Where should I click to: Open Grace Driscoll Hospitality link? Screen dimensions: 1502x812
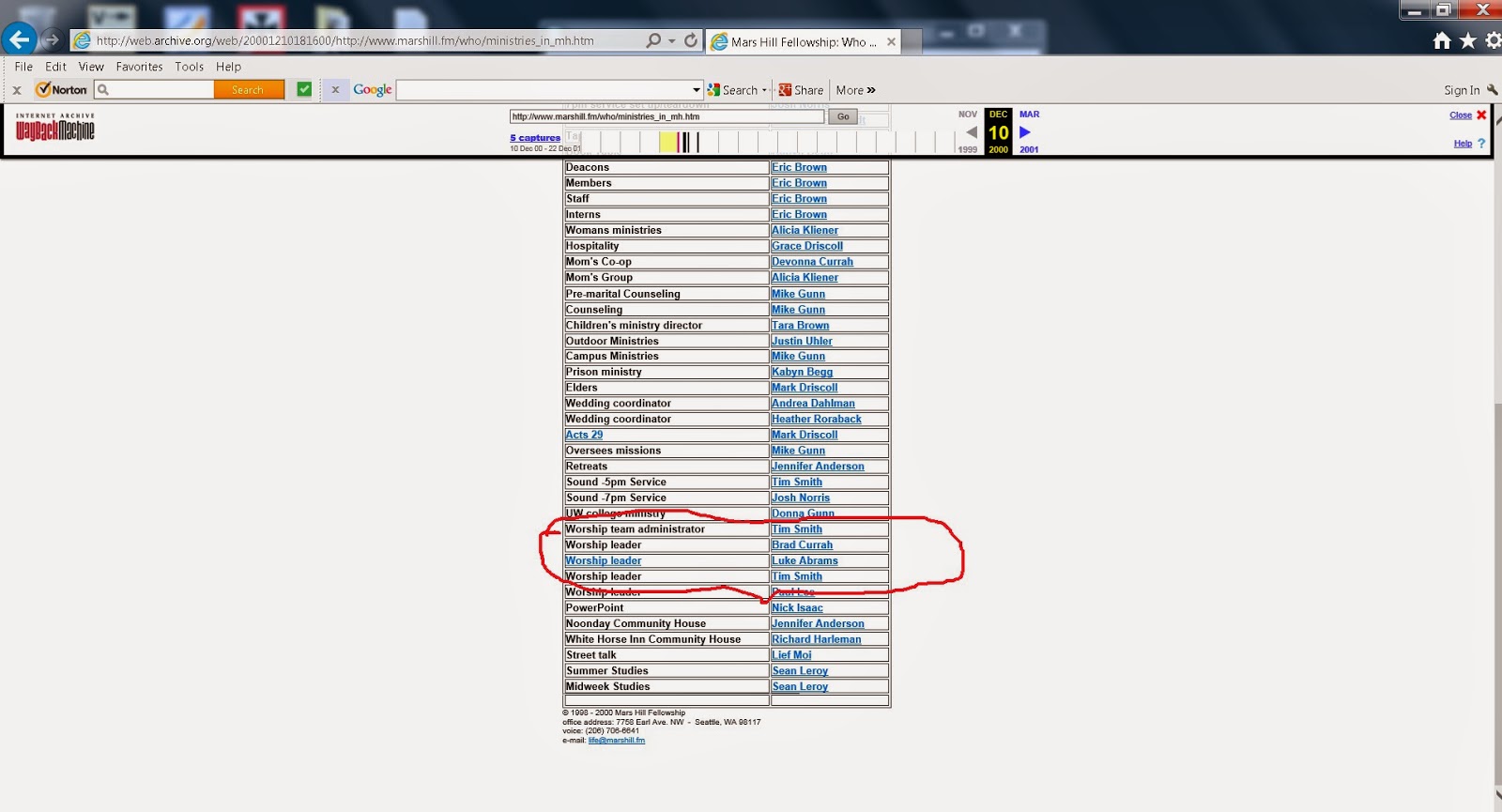pos(807,246)
